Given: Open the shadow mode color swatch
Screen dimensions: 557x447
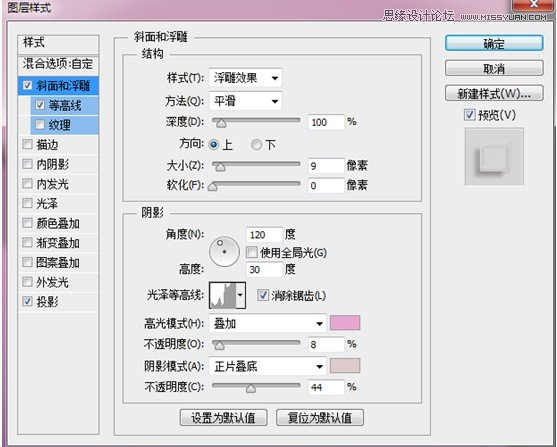Looking at the screenshot, I should point(345,365).
